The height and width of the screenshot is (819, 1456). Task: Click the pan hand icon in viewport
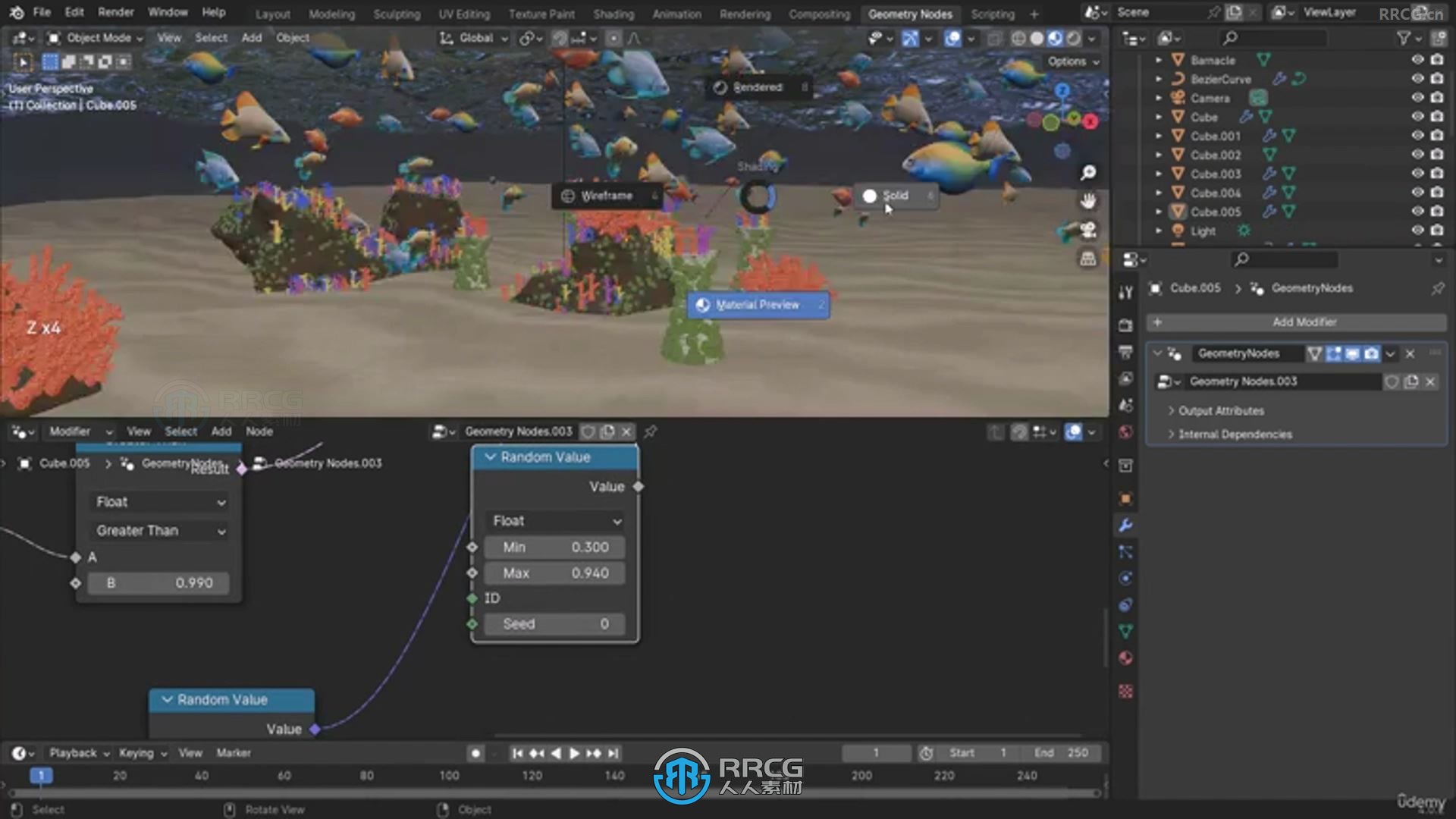click(1088, 201)
